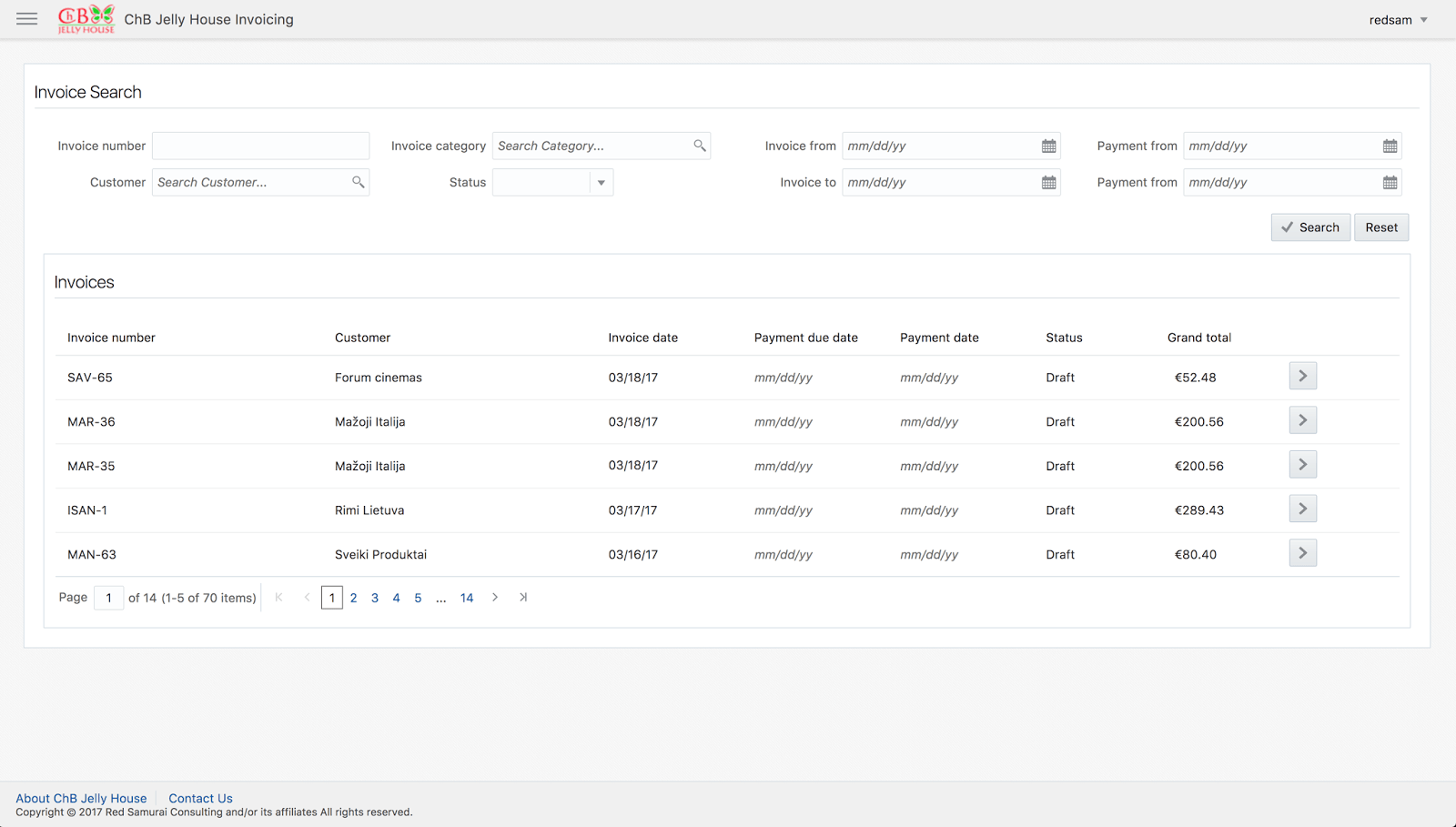Jump to page 14 in pagination
The image size is (1456, 827).
[x=467, y=599]
